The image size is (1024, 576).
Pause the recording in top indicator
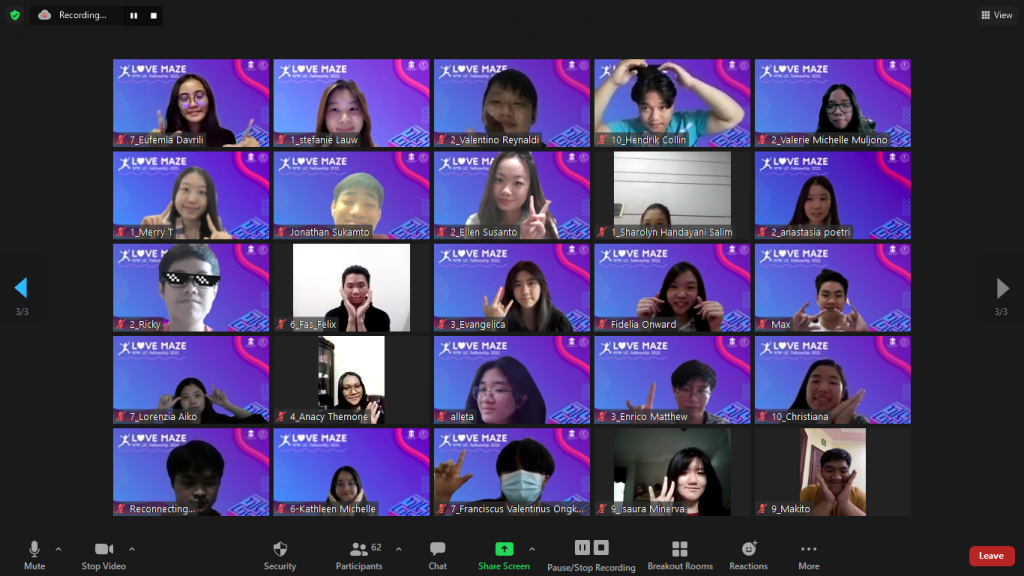tap(134, 16)
